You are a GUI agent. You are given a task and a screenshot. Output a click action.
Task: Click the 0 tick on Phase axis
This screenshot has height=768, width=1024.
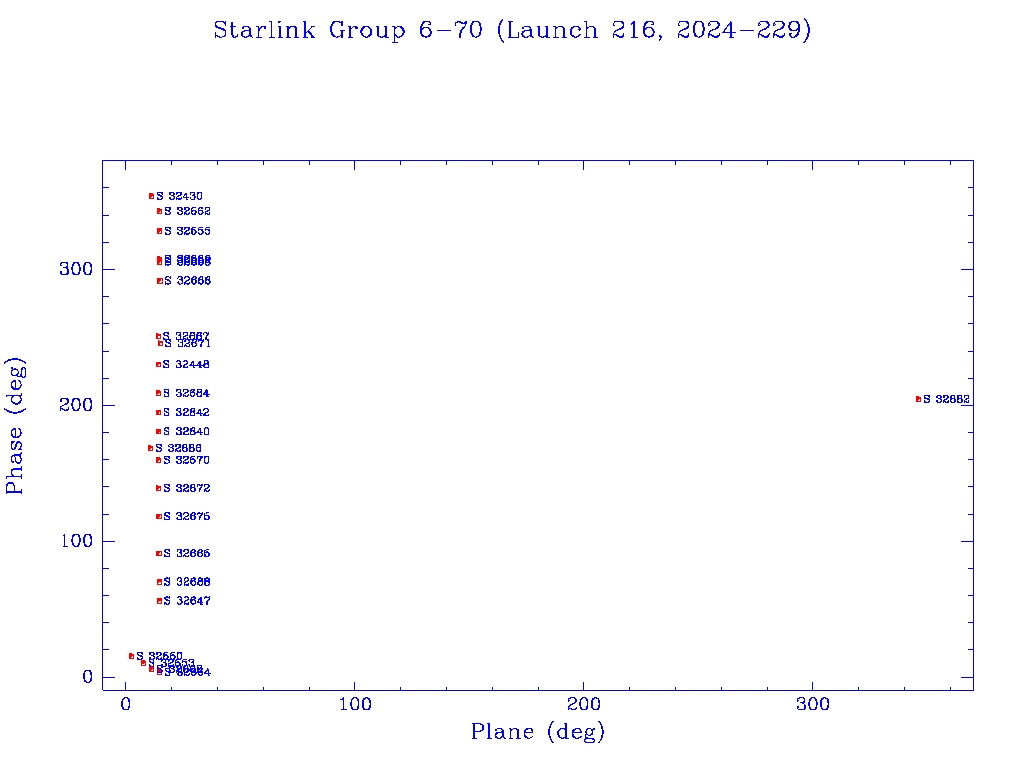point(88,677)
